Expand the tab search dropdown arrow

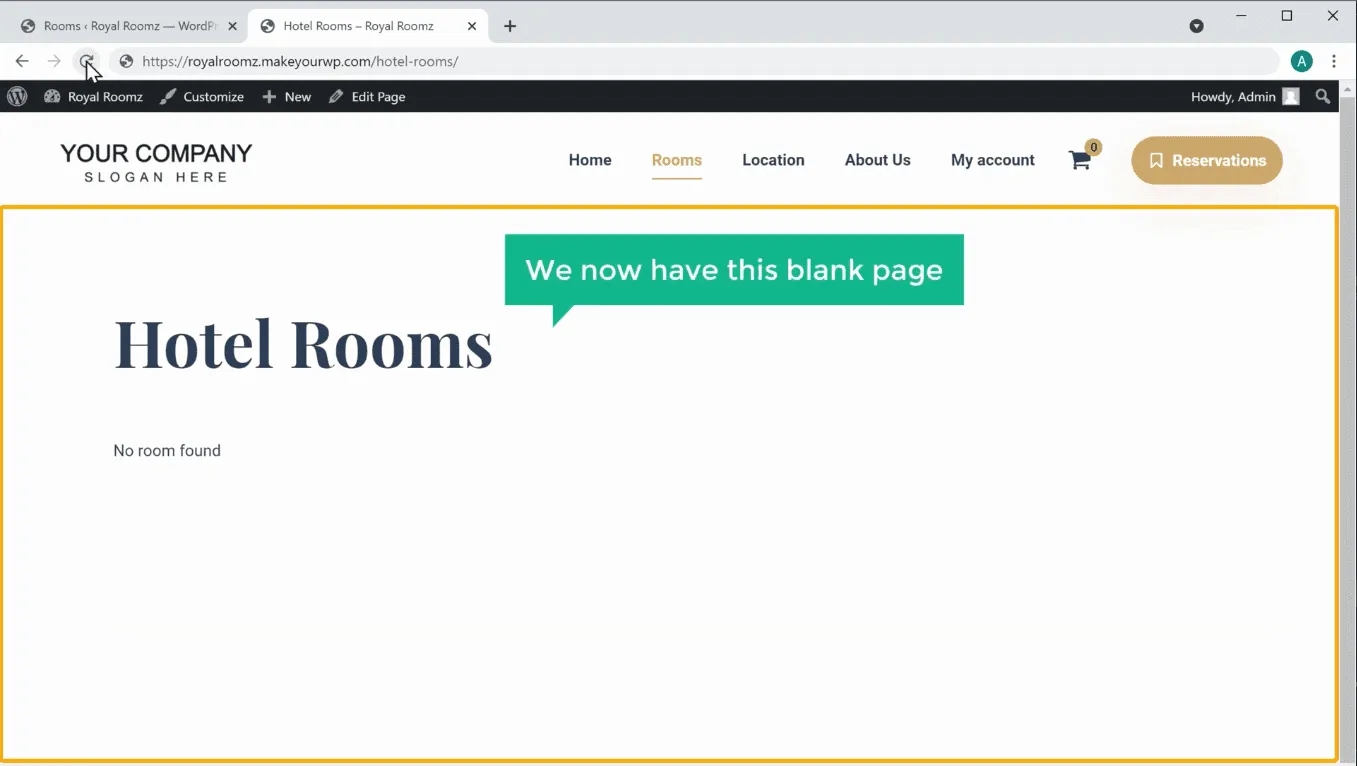click(1196, 26)
